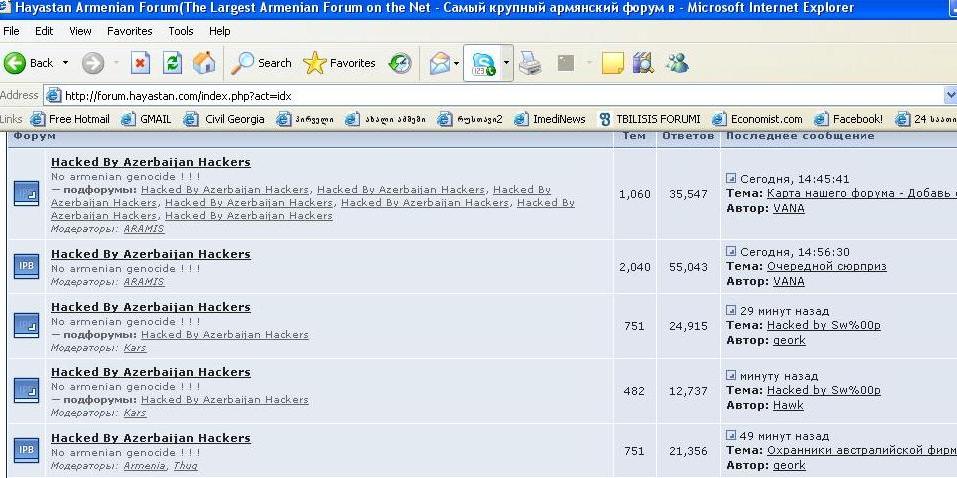The height and width of the screenshot is (478, 957).
Task: Click the forum icon in the 24,915 replies row
Action: [26, 325]
